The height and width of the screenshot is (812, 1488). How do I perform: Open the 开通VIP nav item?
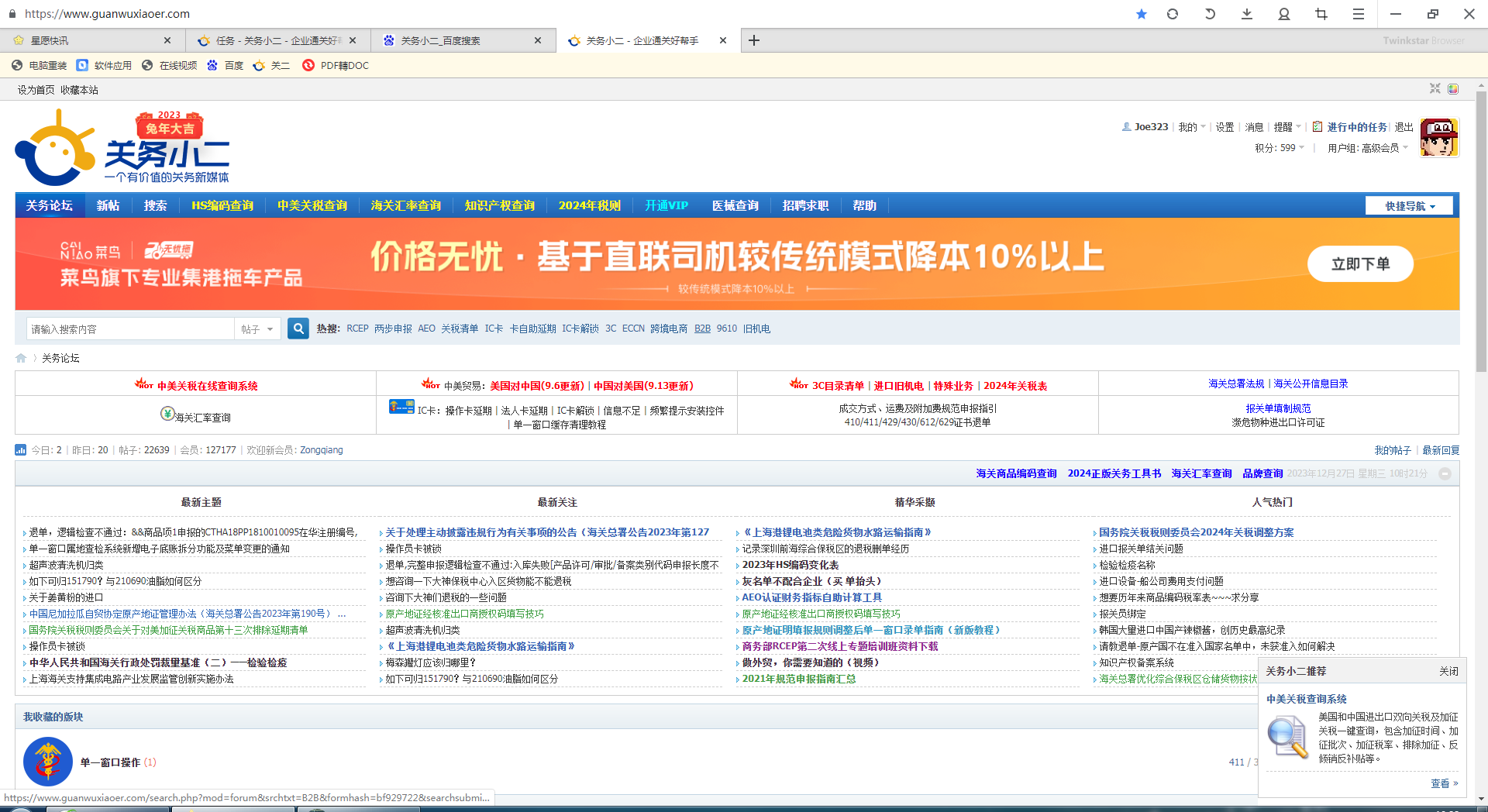tap(666, 205)
